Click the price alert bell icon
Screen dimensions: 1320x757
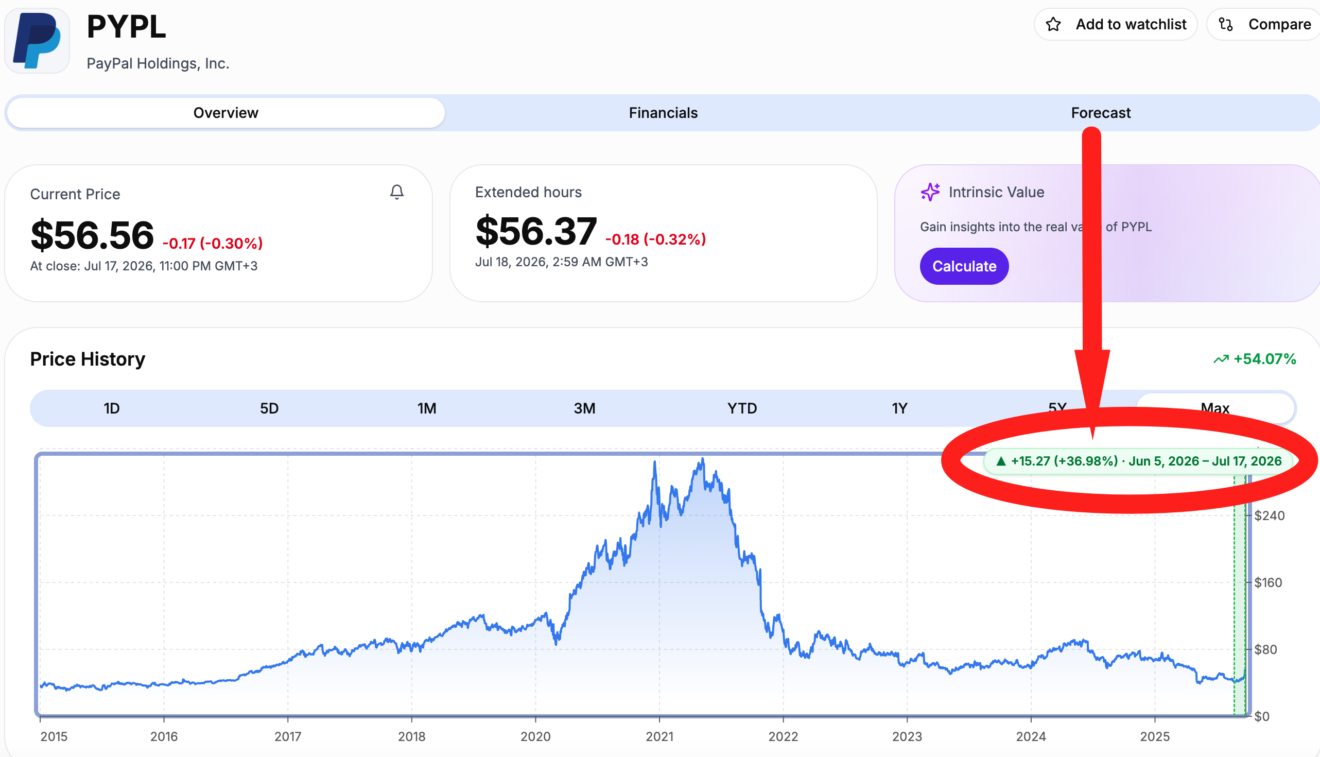397,192
